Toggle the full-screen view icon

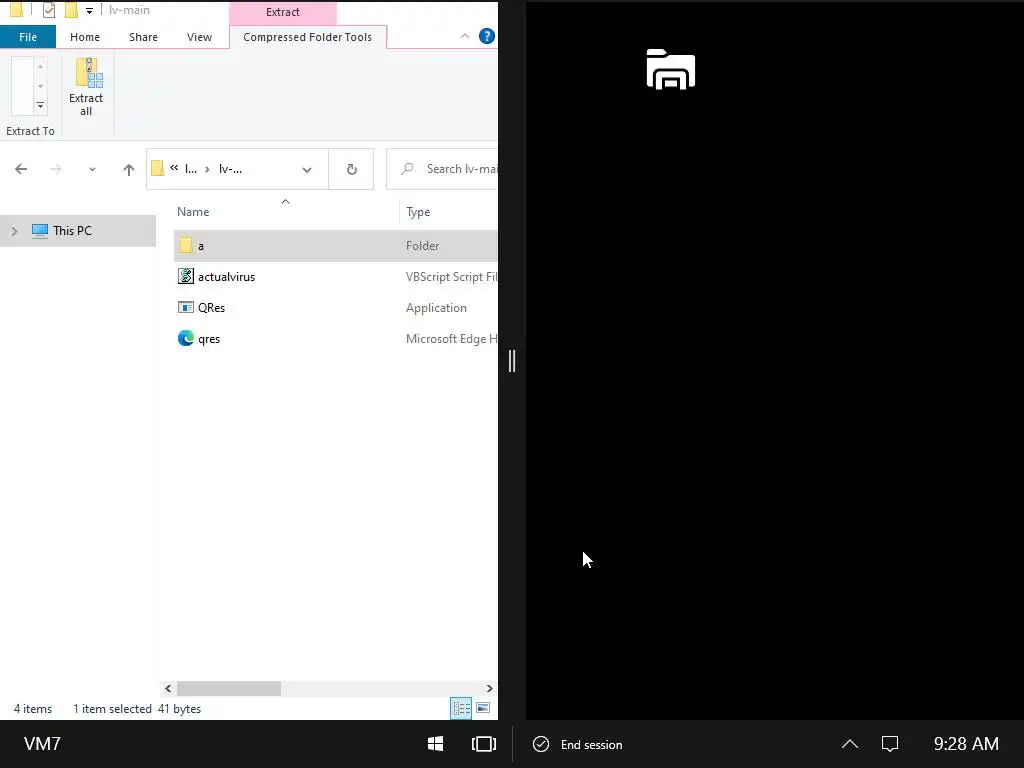pos(484,744)
